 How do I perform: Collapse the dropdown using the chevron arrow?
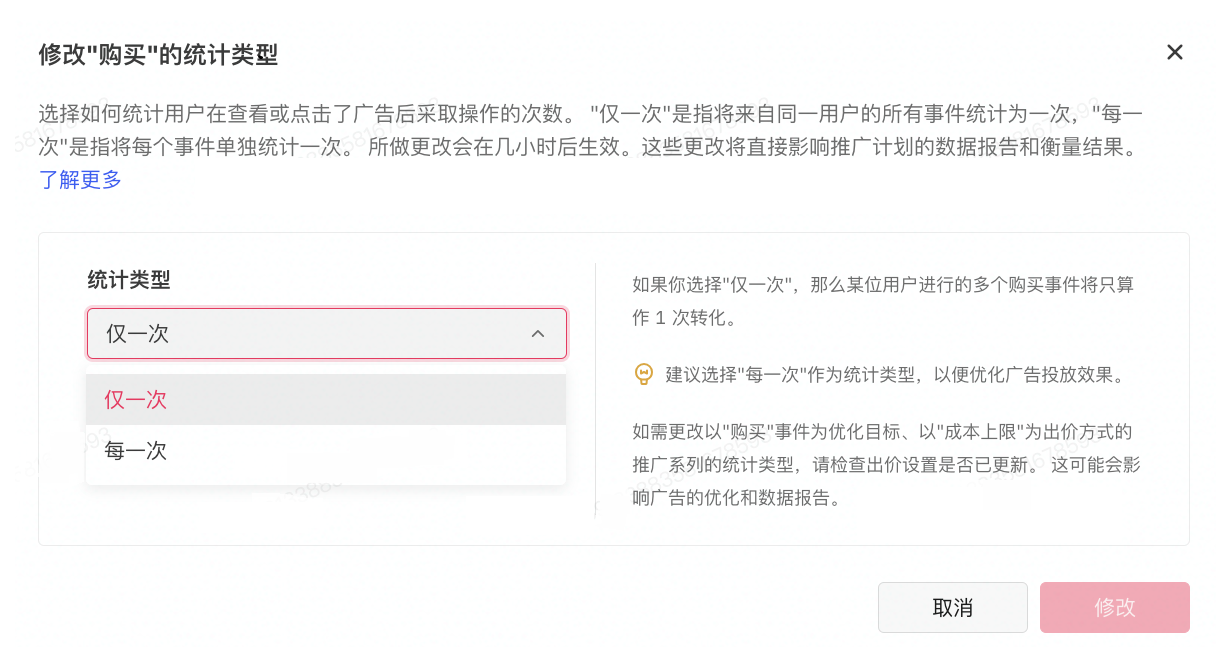click(538, 334)
